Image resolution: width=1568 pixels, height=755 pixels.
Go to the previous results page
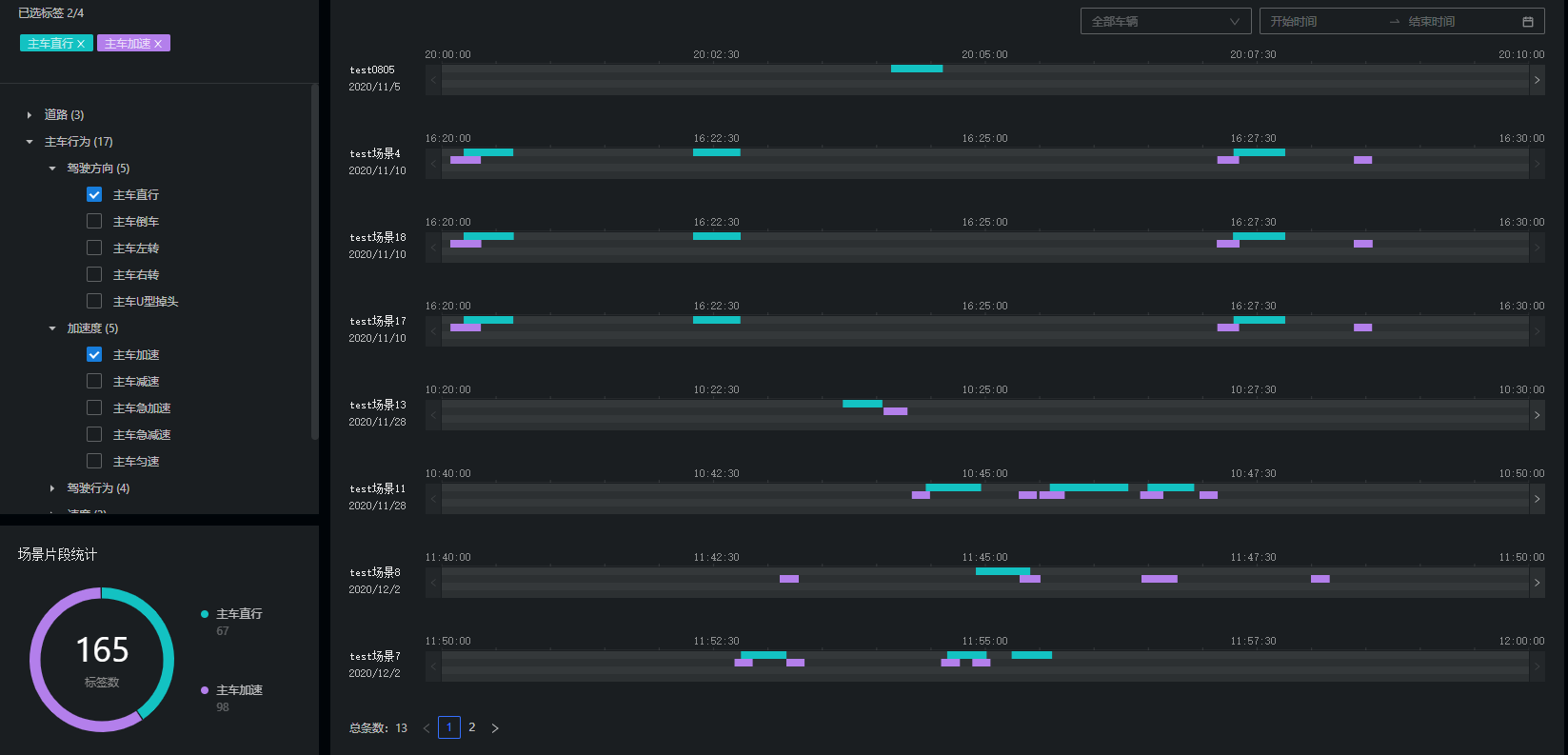click(427, 728)
